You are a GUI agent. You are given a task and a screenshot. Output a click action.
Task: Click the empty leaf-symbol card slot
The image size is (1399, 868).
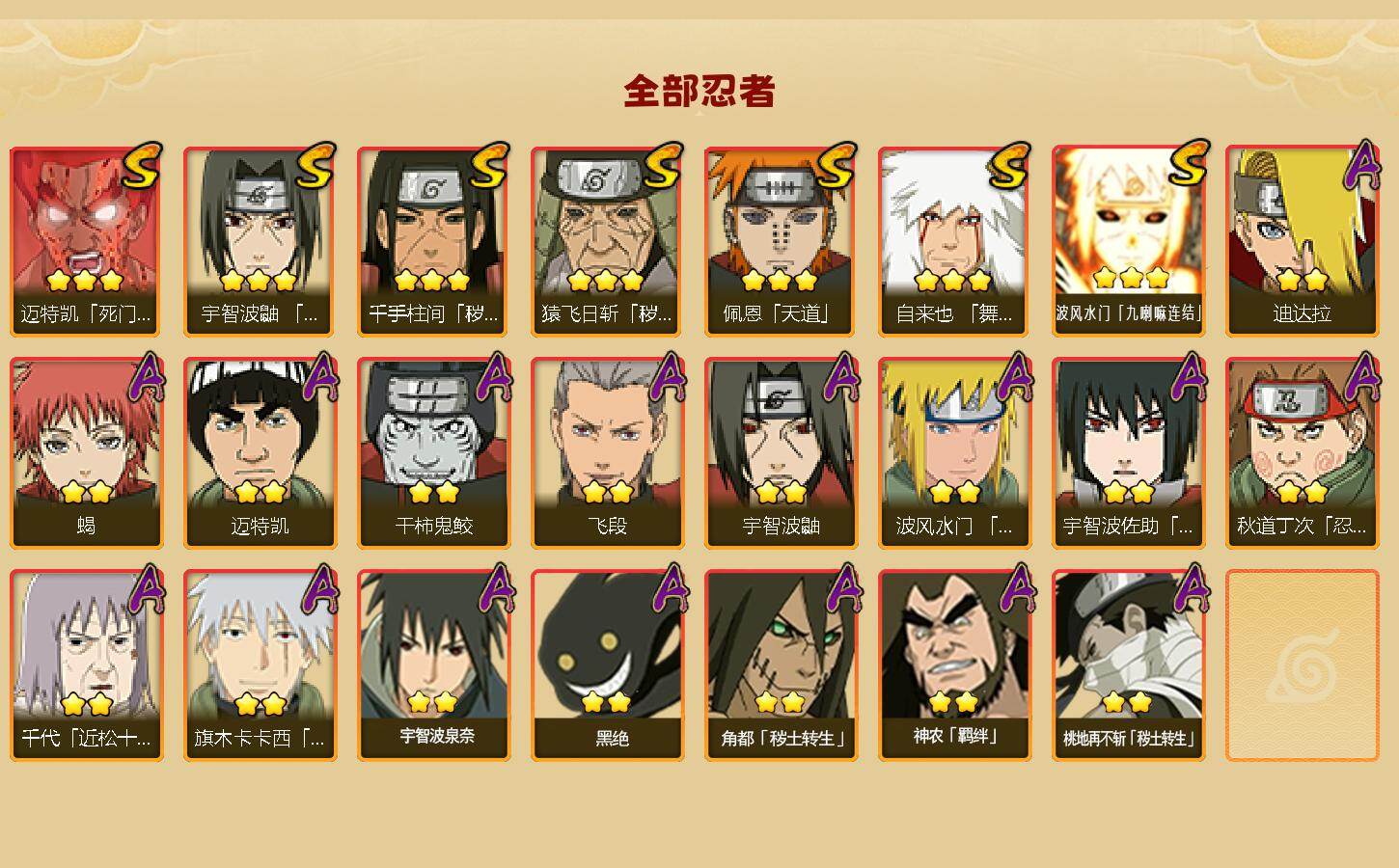click(1302, 665)
